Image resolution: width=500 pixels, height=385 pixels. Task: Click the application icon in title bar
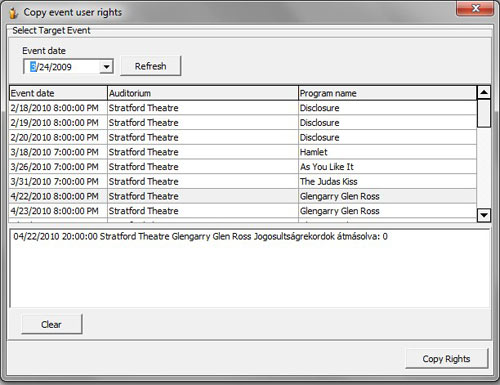(x=13, y=13)
